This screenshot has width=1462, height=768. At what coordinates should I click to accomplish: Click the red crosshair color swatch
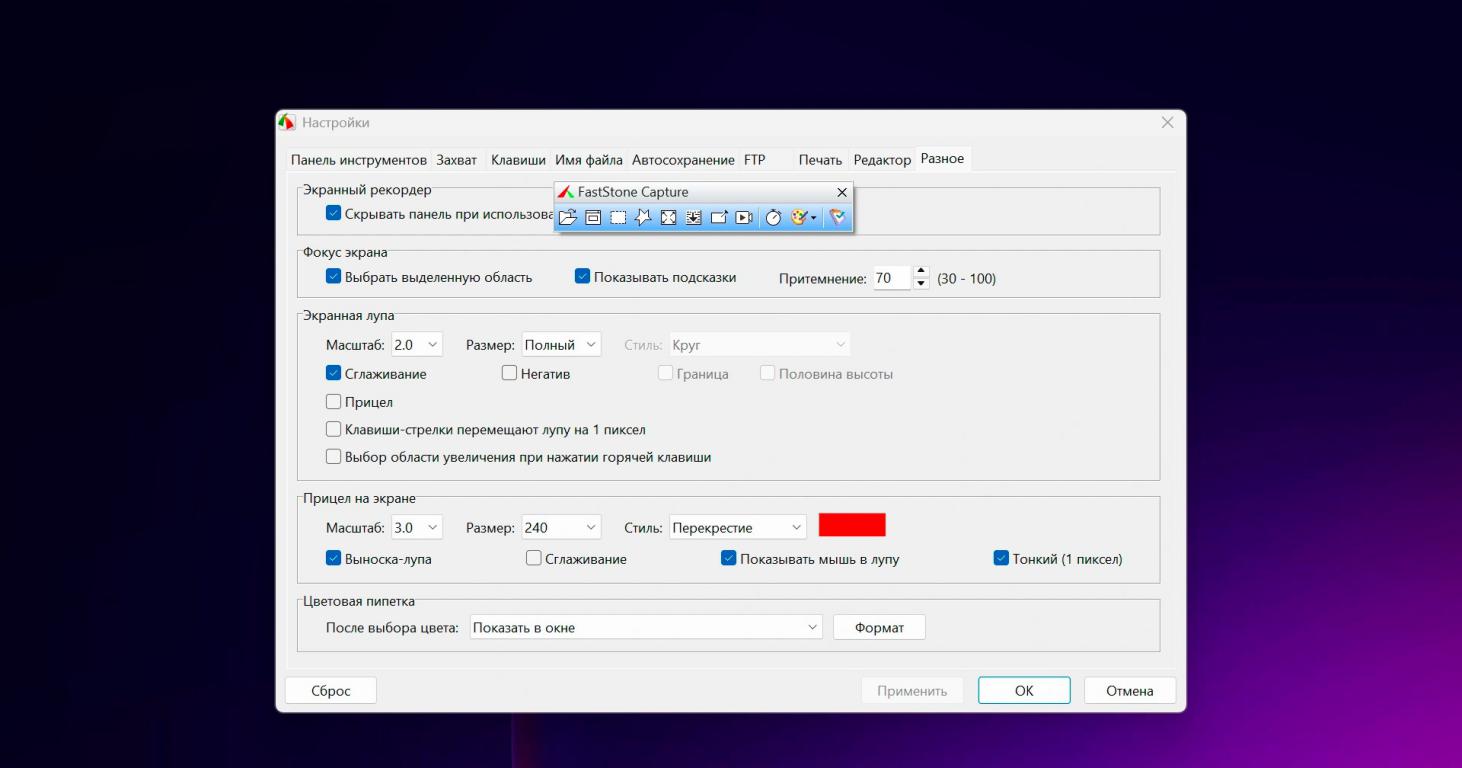pos(852,525)
